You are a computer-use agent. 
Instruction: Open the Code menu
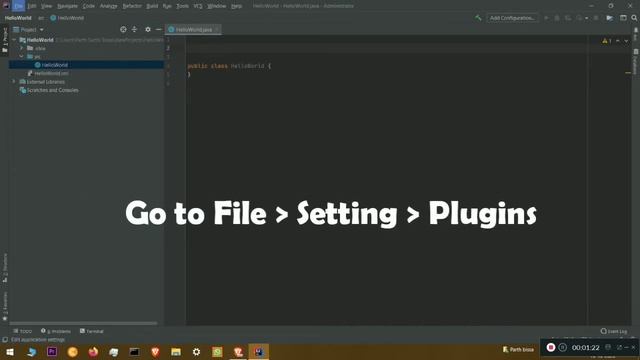tap(89, 6)
